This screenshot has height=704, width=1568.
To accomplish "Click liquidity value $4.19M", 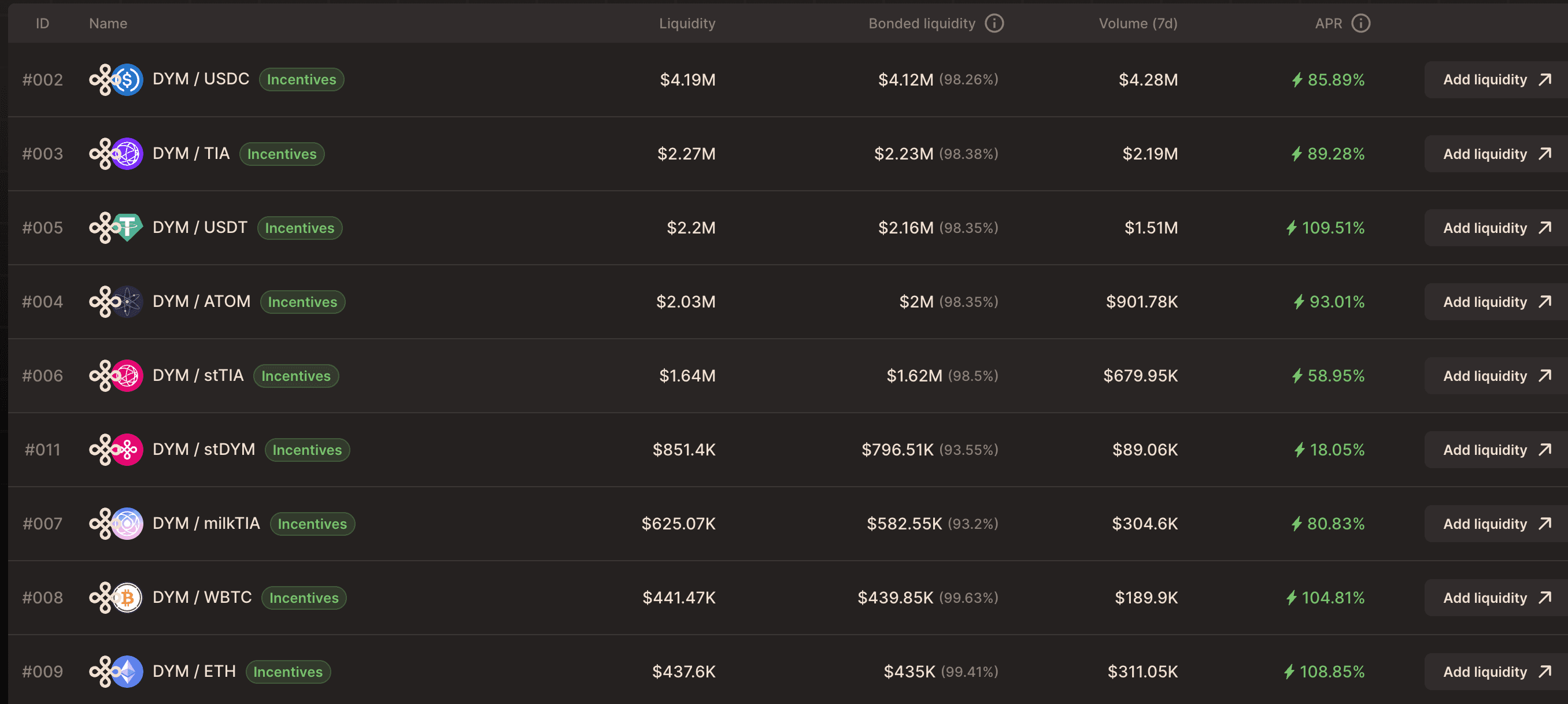I will [688, 80].
